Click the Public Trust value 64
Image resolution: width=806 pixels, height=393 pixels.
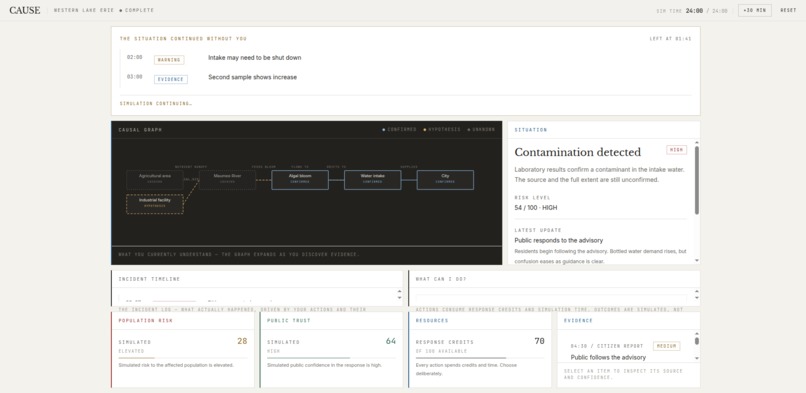pyautogui.click(x=391, y=341)
